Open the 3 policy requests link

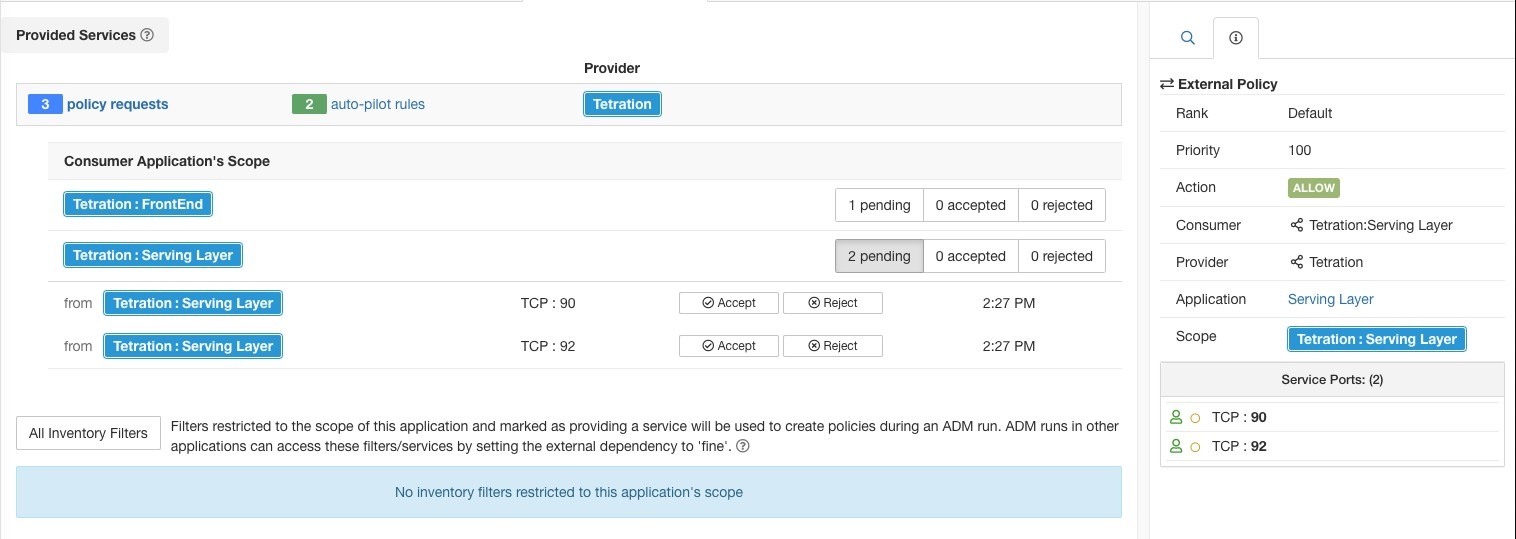pyautogui.click(x=117, y=104)
